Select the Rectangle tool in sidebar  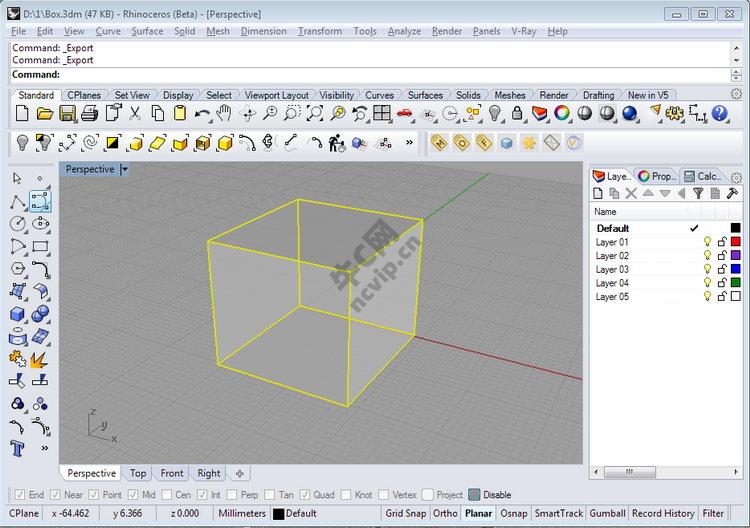click(40, 246)
